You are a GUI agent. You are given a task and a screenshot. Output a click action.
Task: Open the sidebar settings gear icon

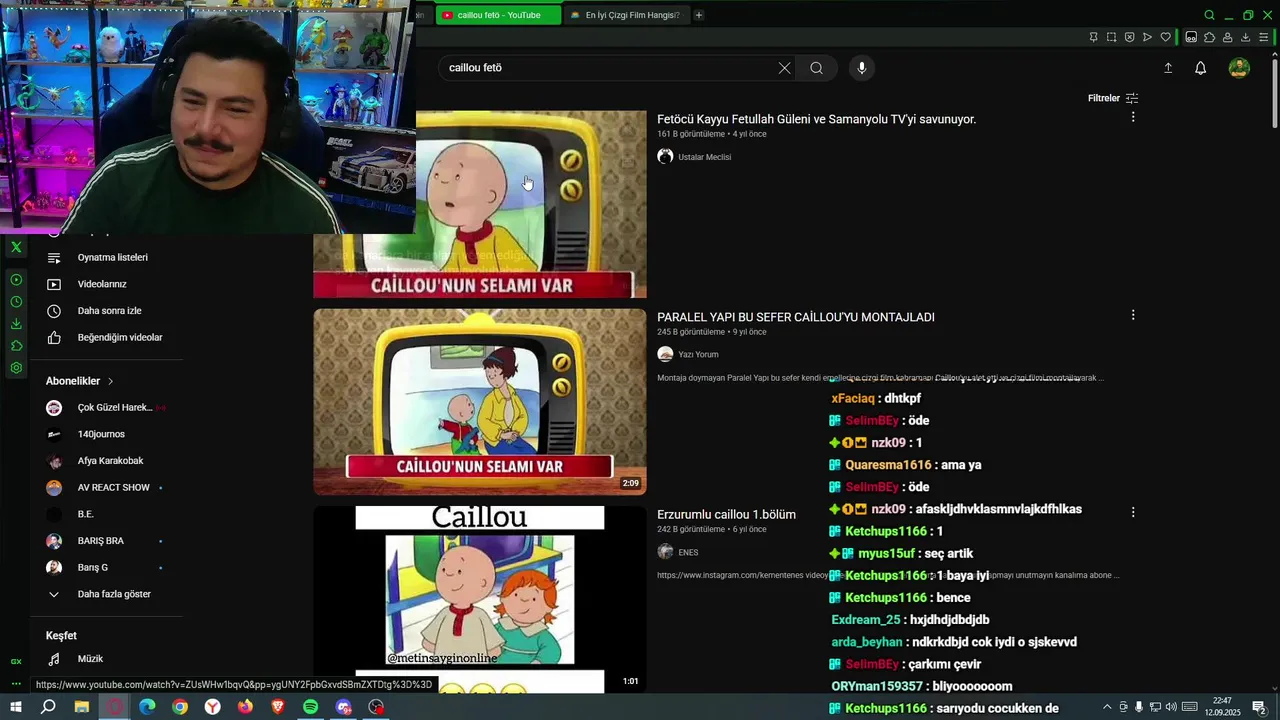[x=16, y=368]
